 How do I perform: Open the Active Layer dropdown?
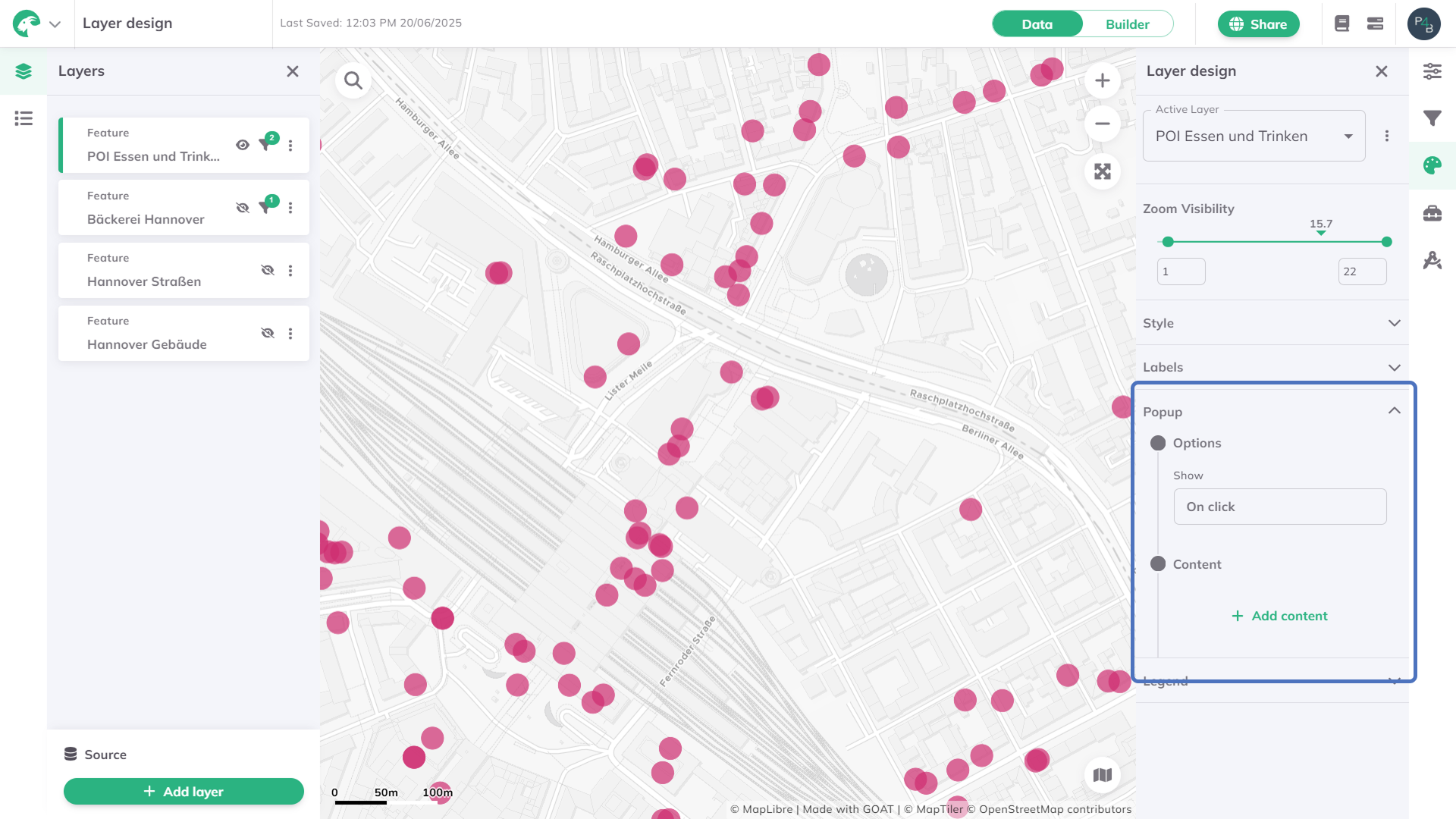(1254, 136)
